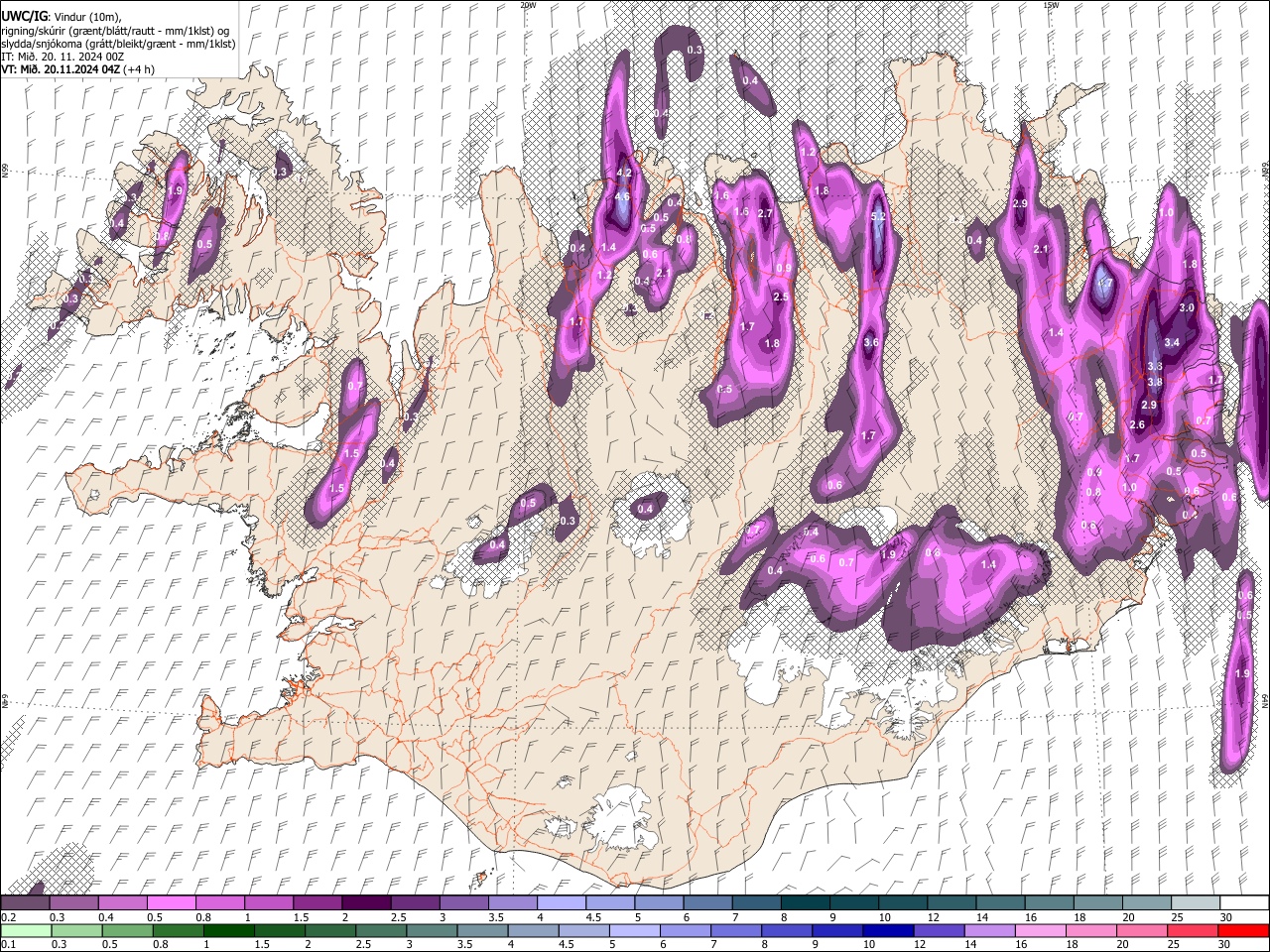Click the 2.5 snowfall value on the map
The image size is (1270, 952).
[781, 297]
